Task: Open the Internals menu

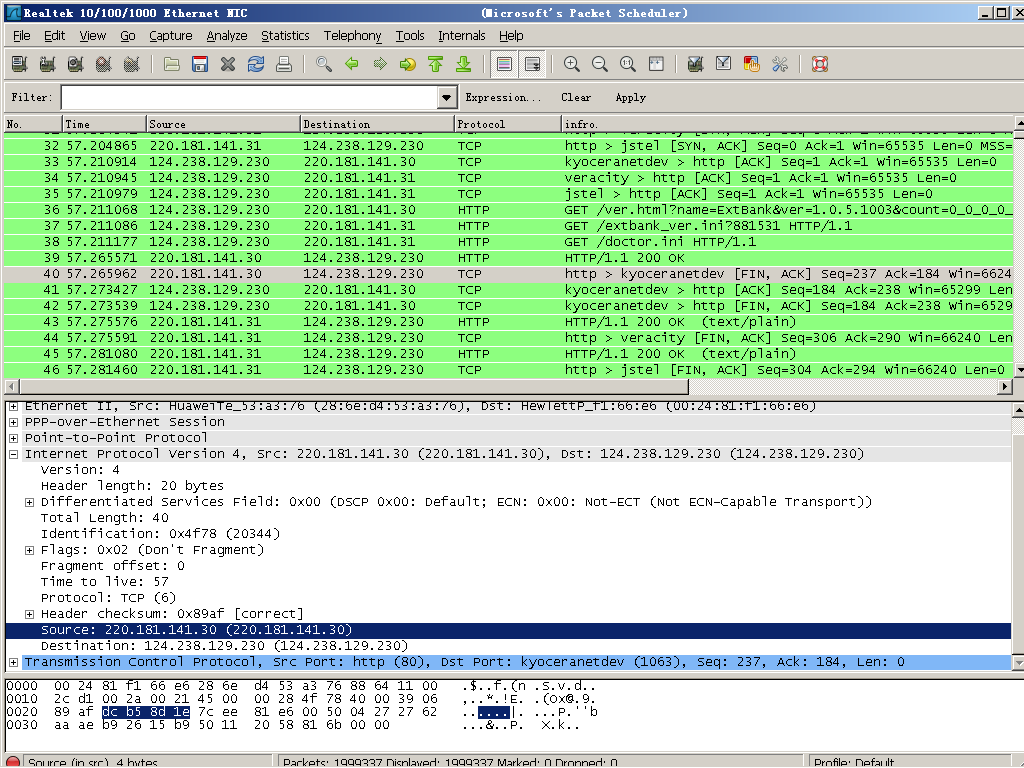Action: click(x=462, y=36)
